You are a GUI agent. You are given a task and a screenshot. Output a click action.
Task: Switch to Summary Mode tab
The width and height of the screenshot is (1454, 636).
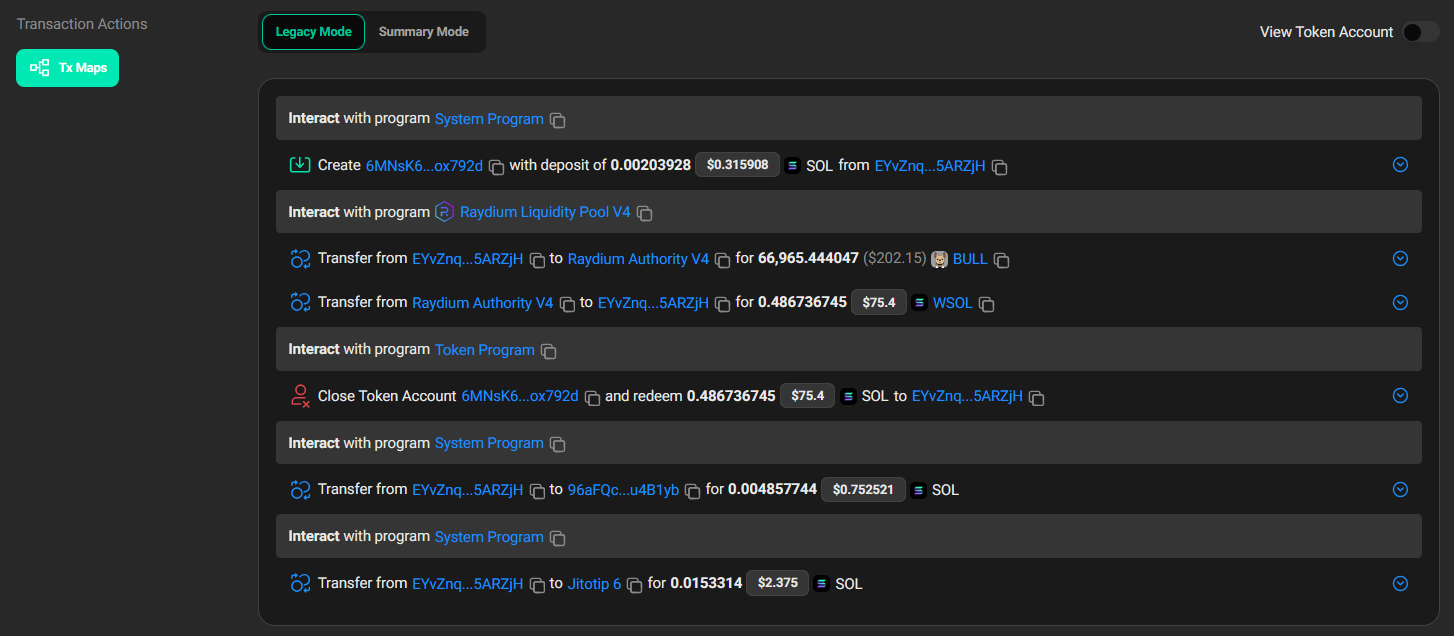[x=424, y=32]
